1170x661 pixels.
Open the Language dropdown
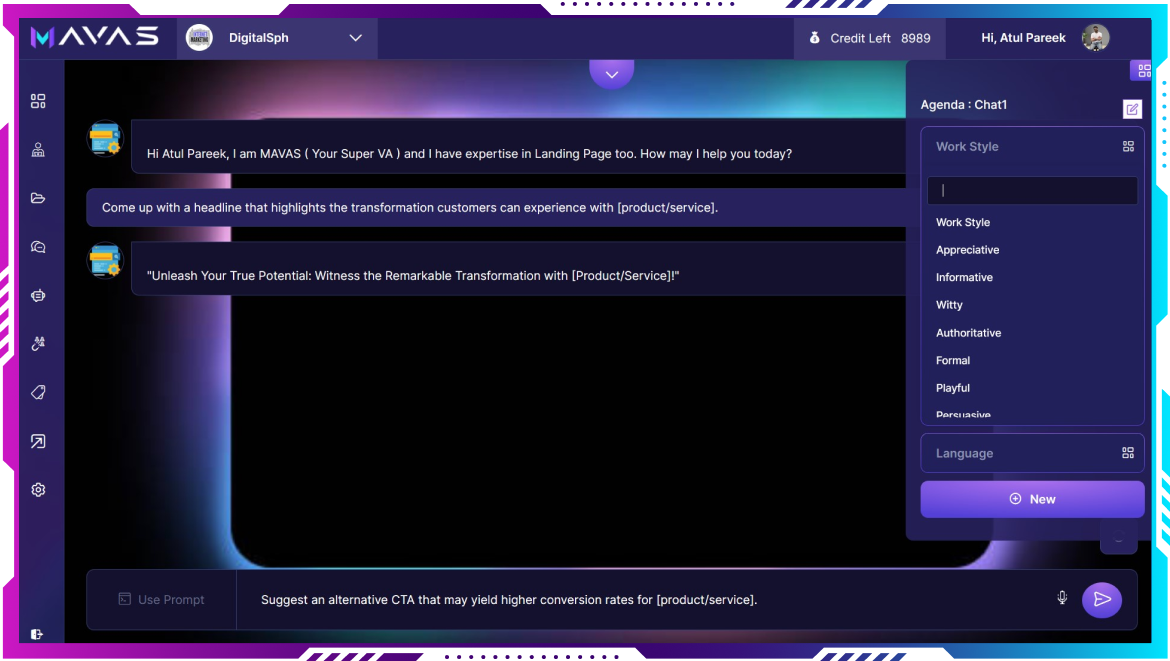click(x=1032, y=453)
